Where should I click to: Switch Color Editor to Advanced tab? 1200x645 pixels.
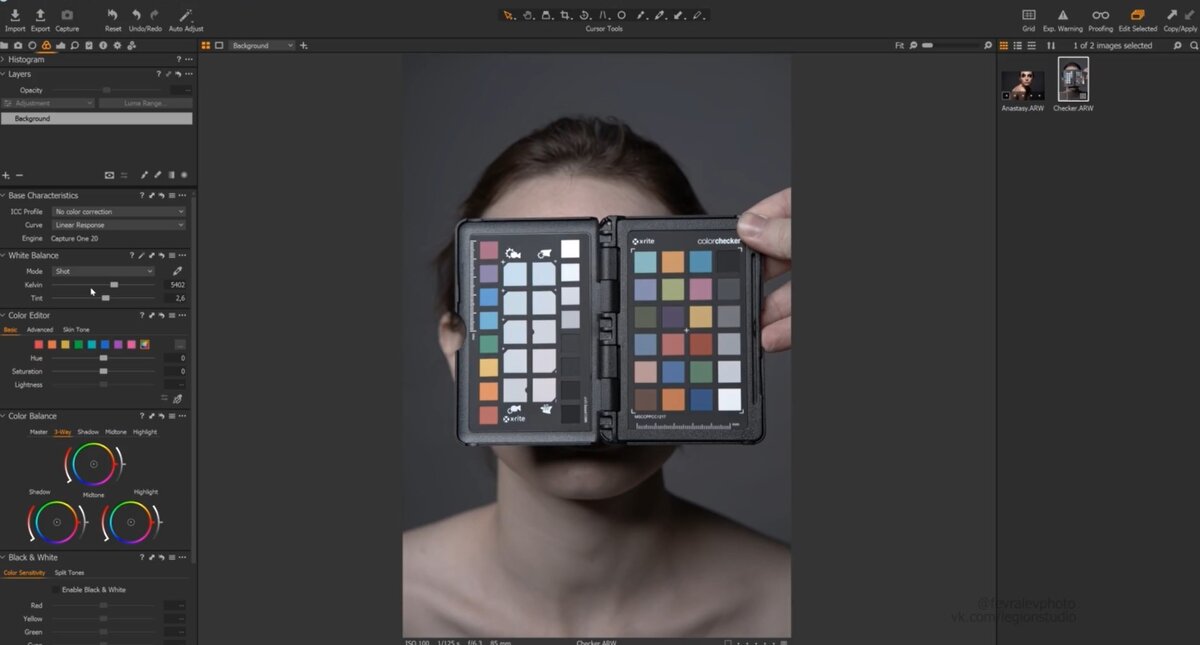(x=40, y=330)
